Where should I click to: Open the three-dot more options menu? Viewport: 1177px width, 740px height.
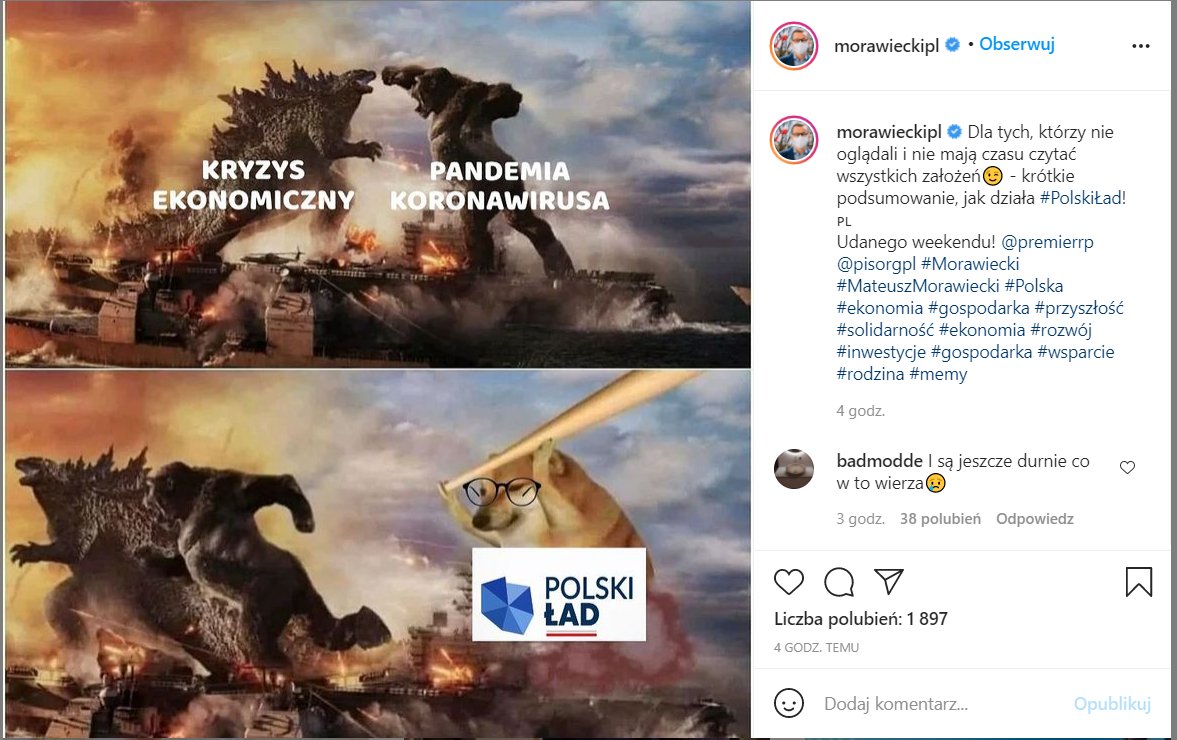tap(1141, 46)
